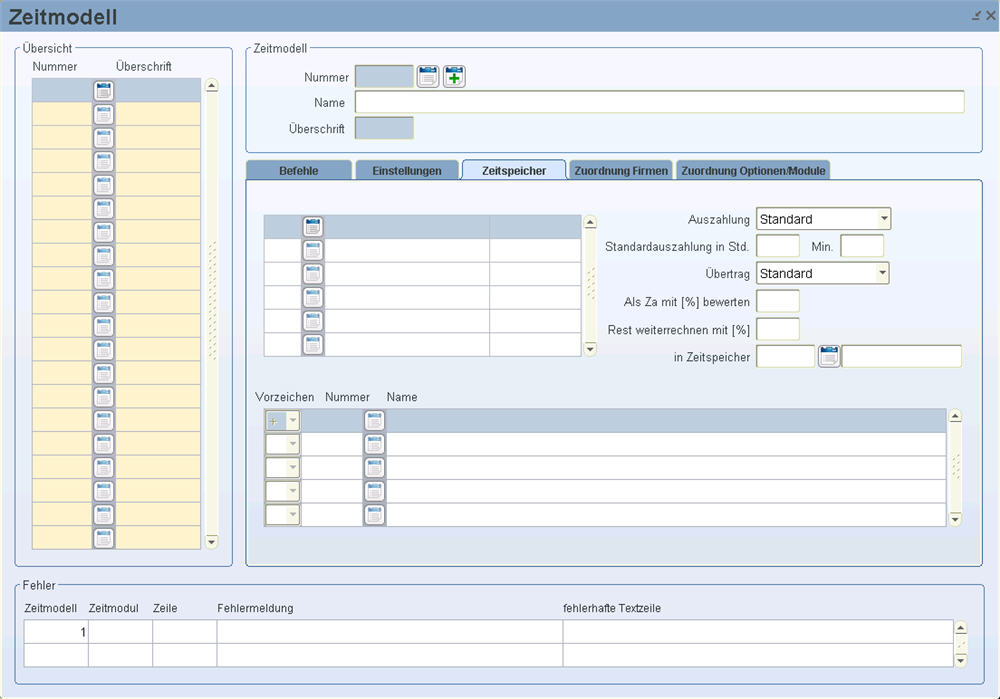Image resolution: width=1000 pixels, height=699 pixels.
Task: Open the lookup icon in the highlighted Vorzeichen row
Action: click(x=374, y=420)
